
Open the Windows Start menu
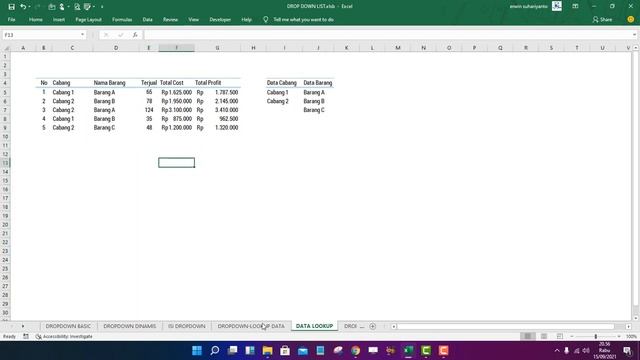point(197,351)
